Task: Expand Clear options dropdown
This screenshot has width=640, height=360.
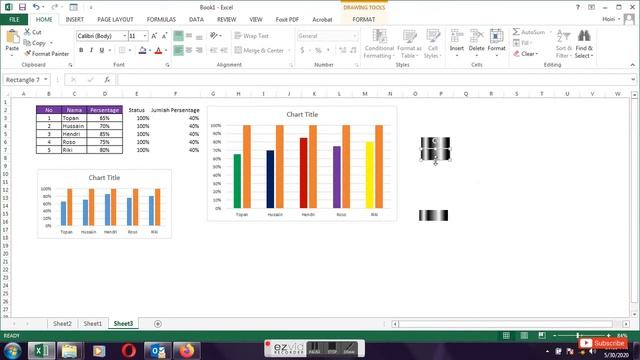Action: click(537, 54)
